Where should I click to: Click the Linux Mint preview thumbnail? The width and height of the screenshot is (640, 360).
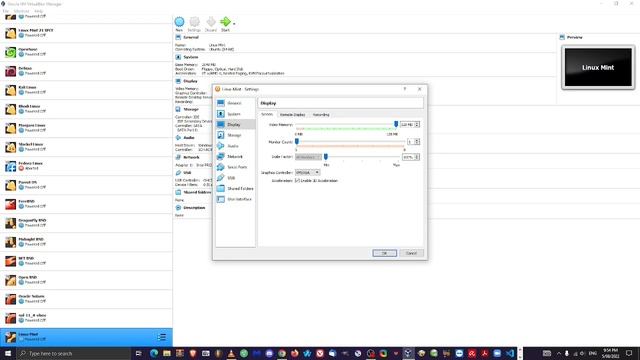[x=598, y=67]
